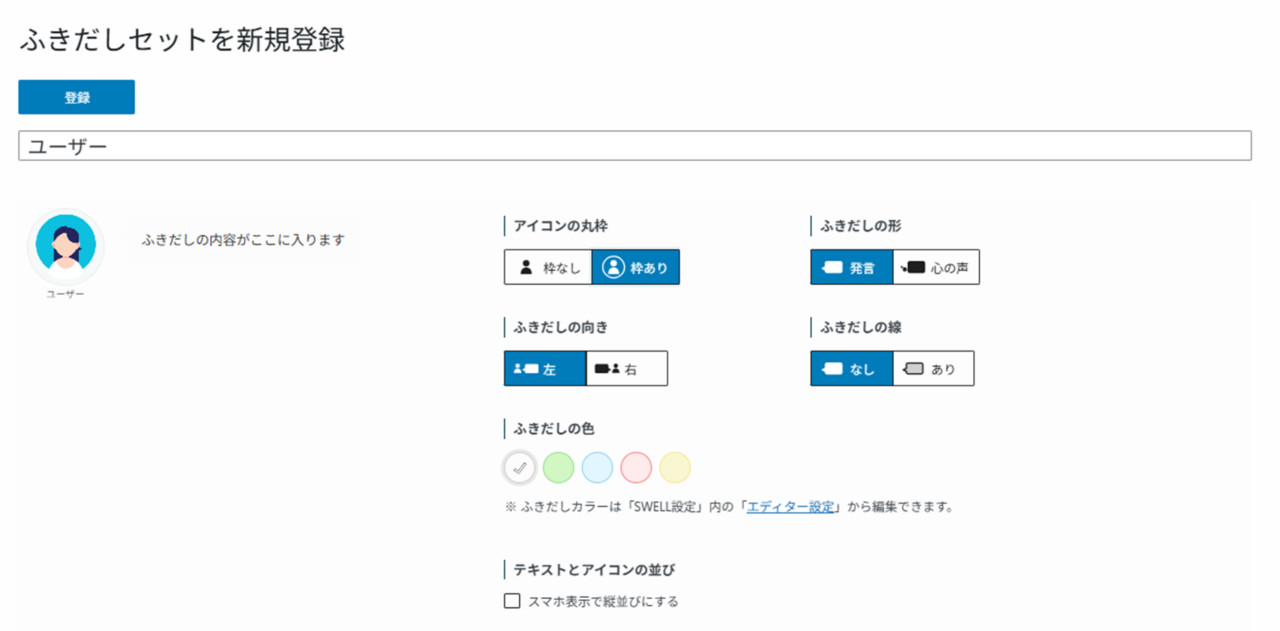Choose 発言 speech balloon shape
The image size is (1280, 631).
(851, 267)
